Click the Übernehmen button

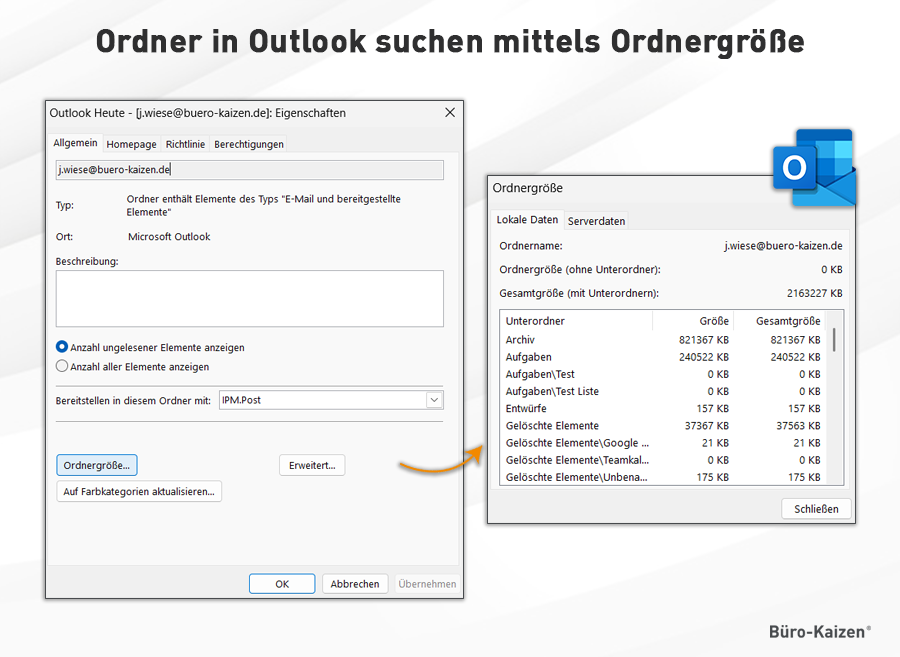(427, 584)
